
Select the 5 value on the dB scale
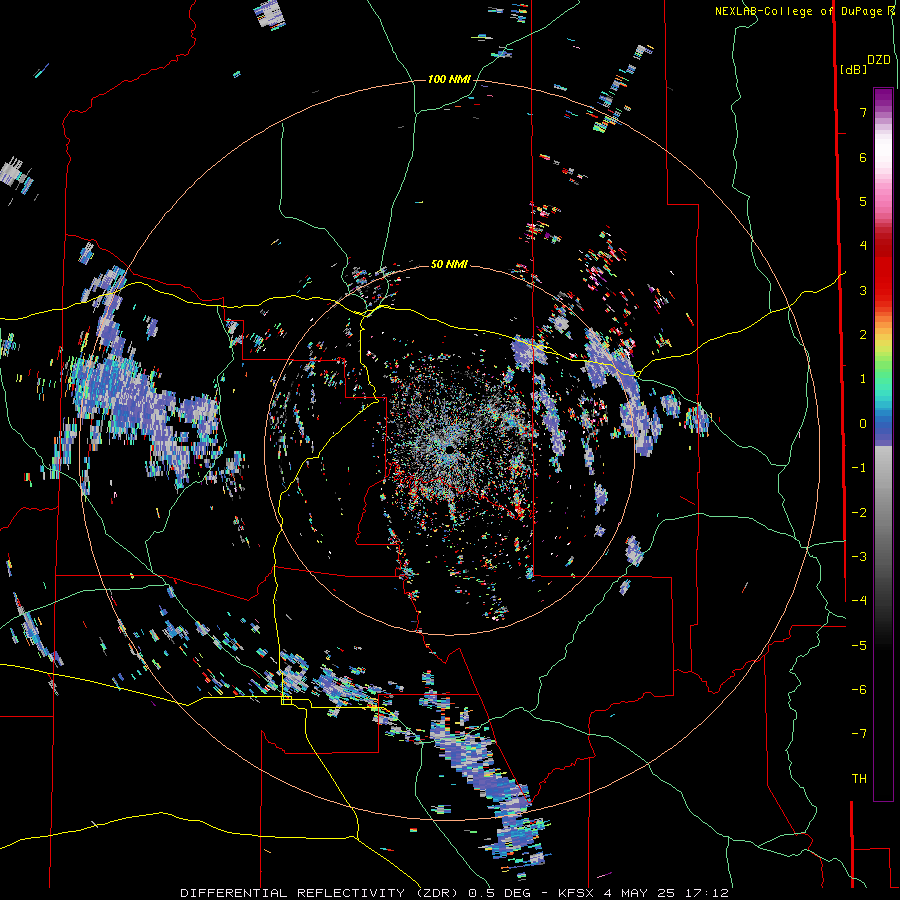click(x=863, y=201)
